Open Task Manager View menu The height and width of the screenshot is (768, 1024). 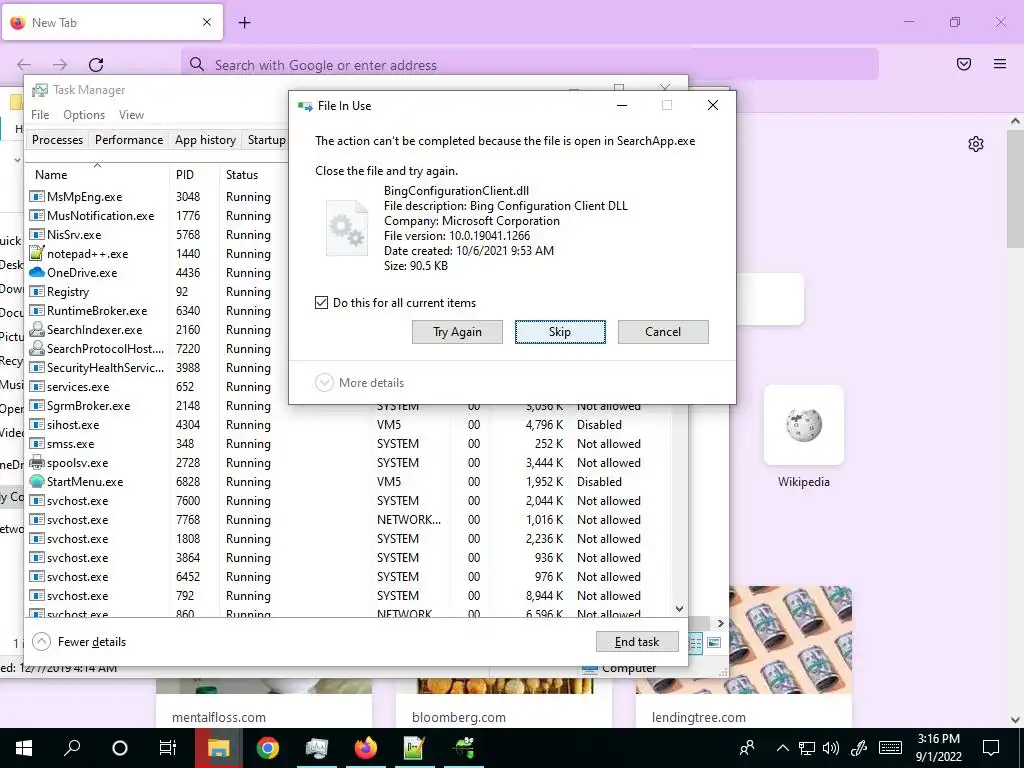pyautogui.click(x=131, y=114)
